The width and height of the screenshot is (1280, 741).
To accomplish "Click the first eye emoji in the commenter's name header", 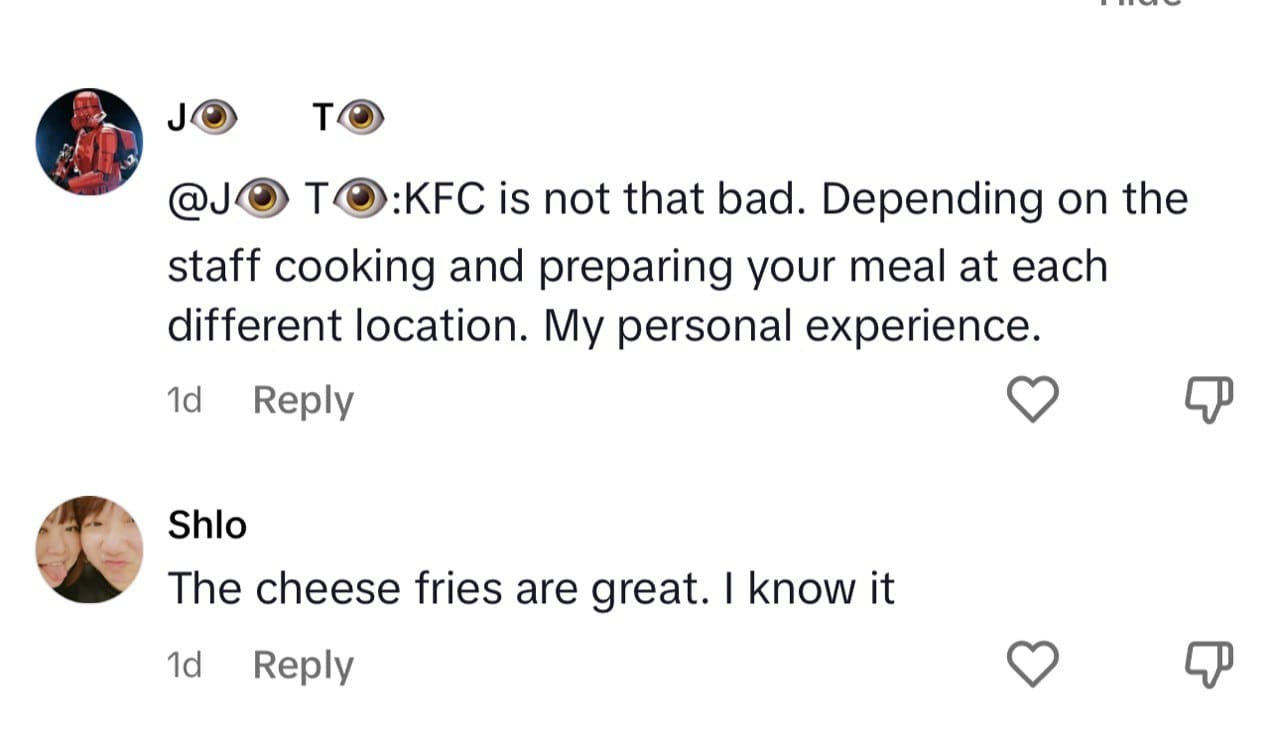I will pos(215,119).
